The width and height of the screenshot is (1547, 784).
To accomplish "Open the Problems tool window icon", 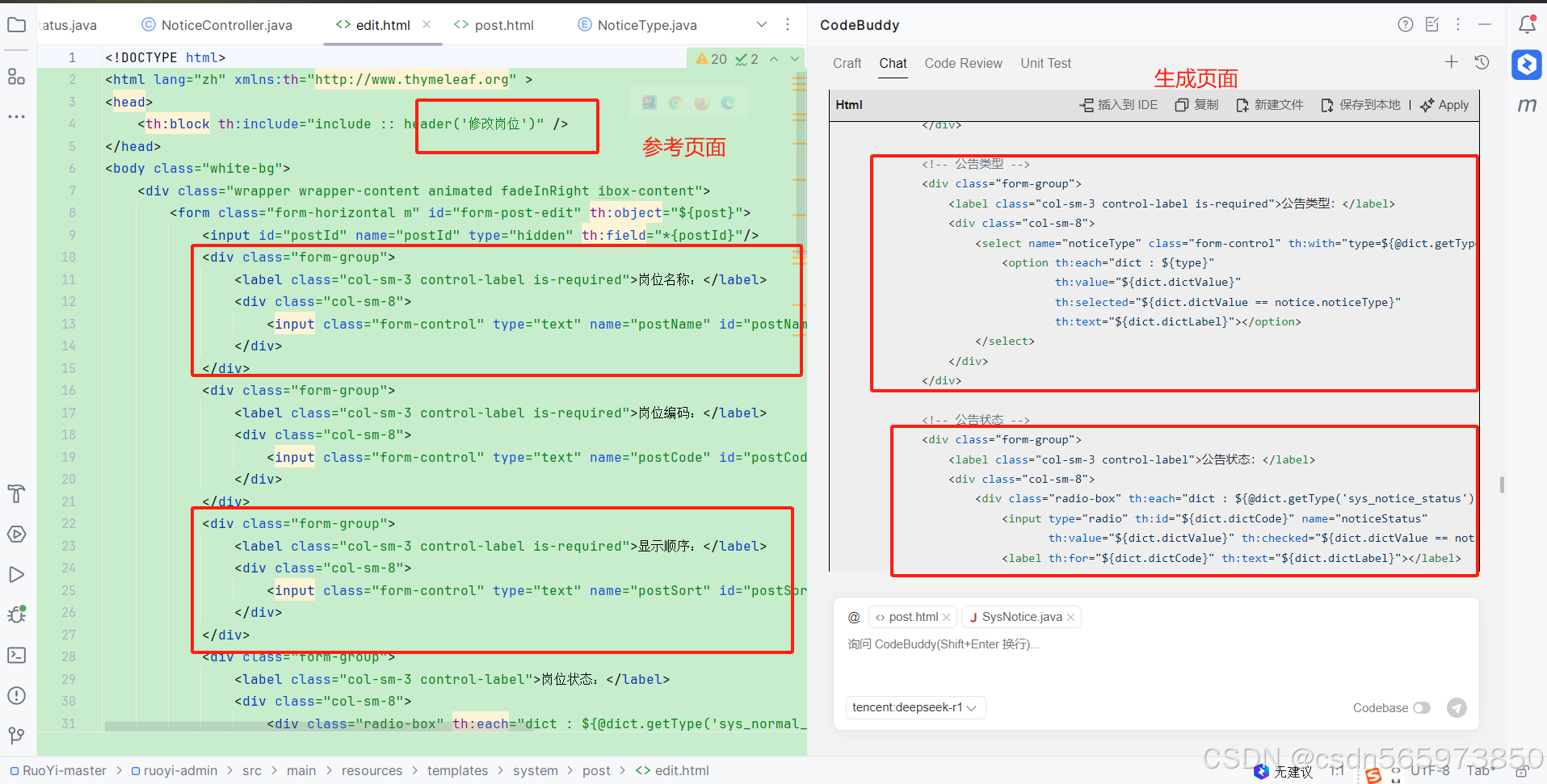I will click(16, 695).
